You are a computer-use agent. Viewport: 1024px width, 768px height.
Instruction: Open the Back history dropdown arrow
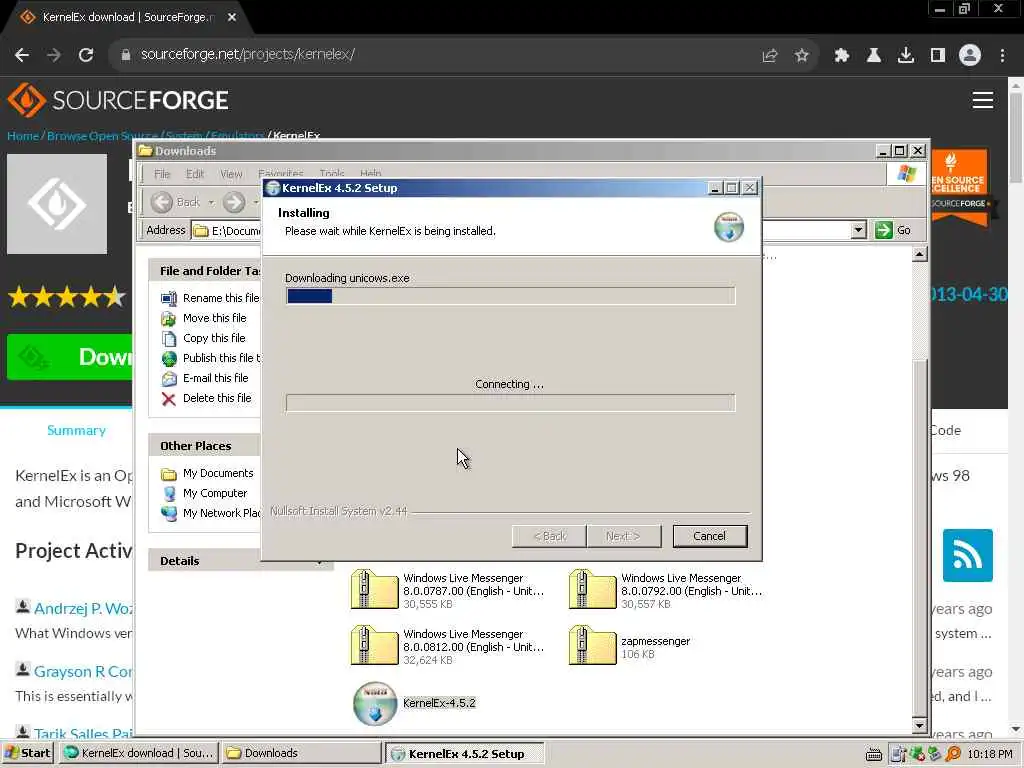point(211,202)
